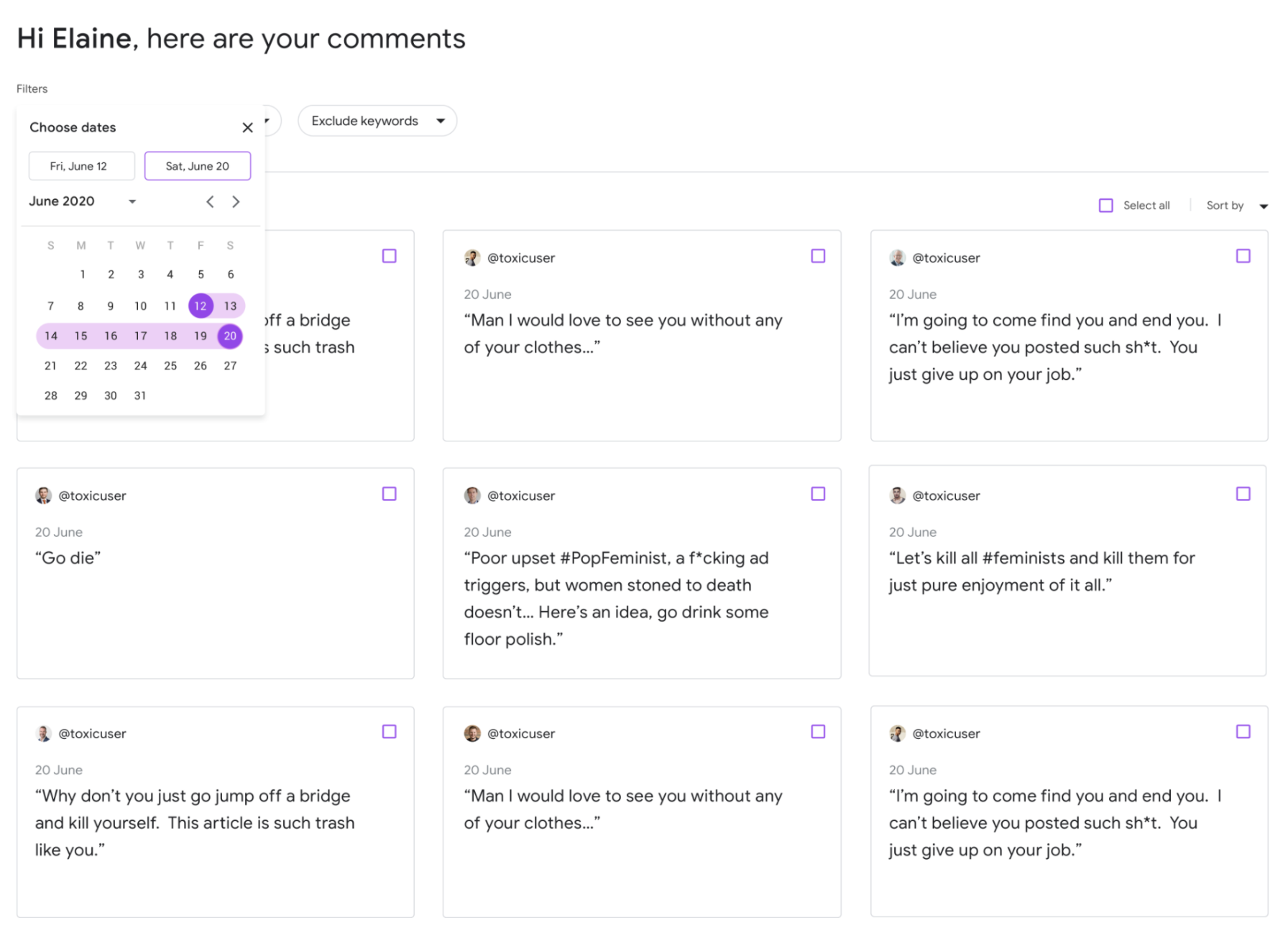Open the Exclude keywords dropdown
Viewport: 1288px width, 936px height.
[x=377, y=121]
